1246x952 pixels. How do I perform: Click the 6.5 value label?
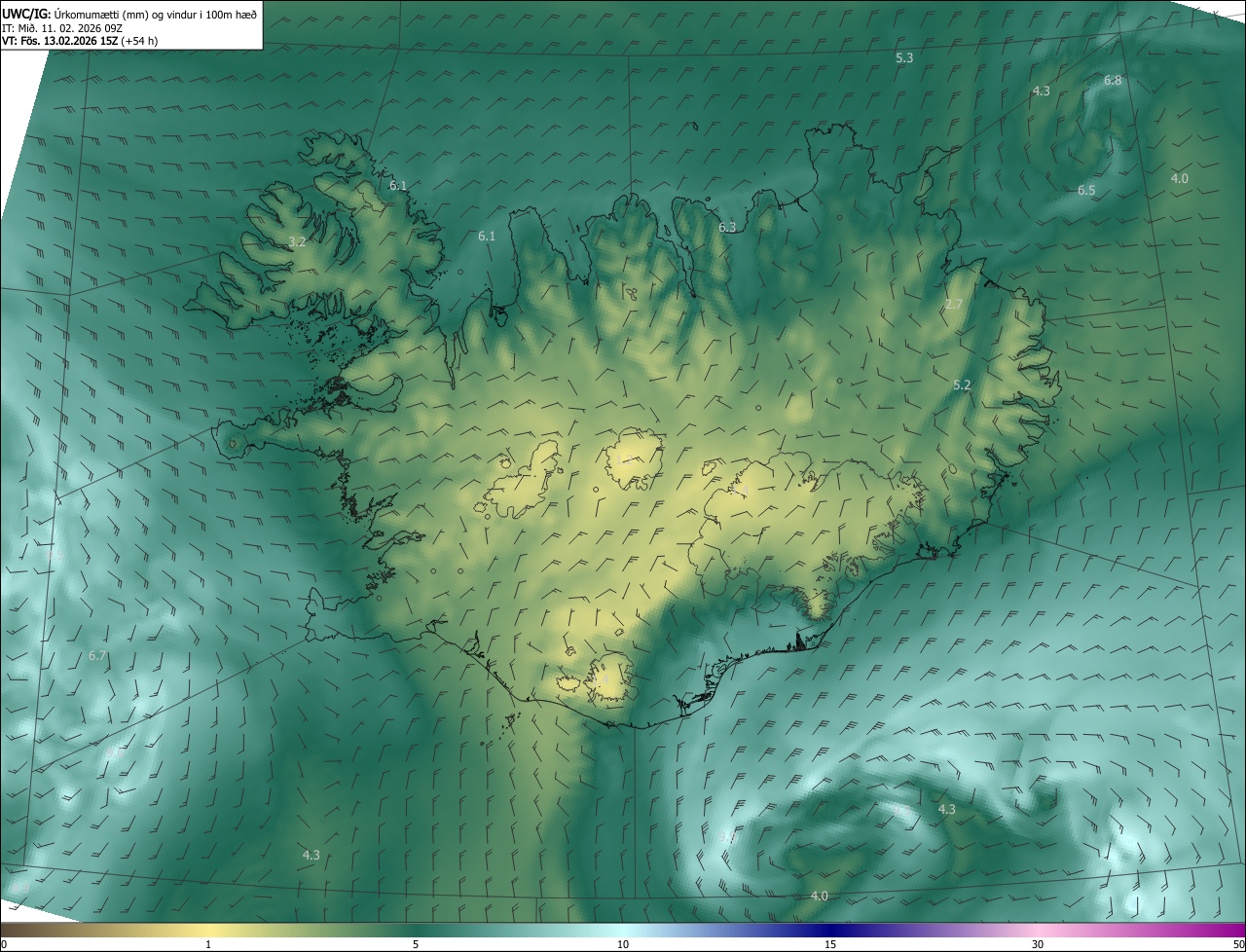(x=1086, y=191)
